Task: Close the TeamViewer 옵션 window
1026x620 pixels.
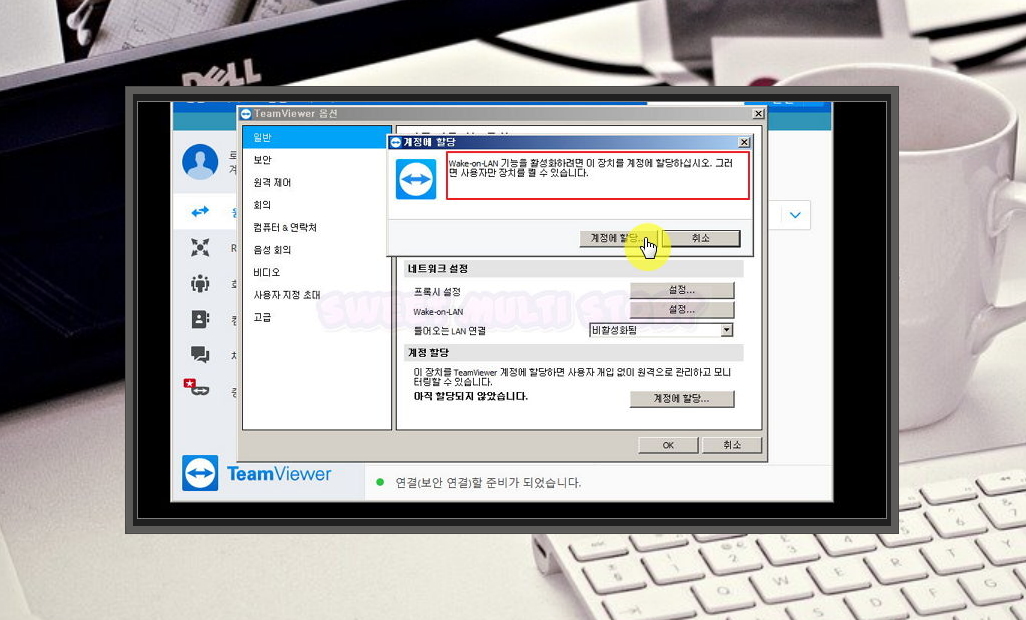Action: pyautogui.click(x=758, y=114)
